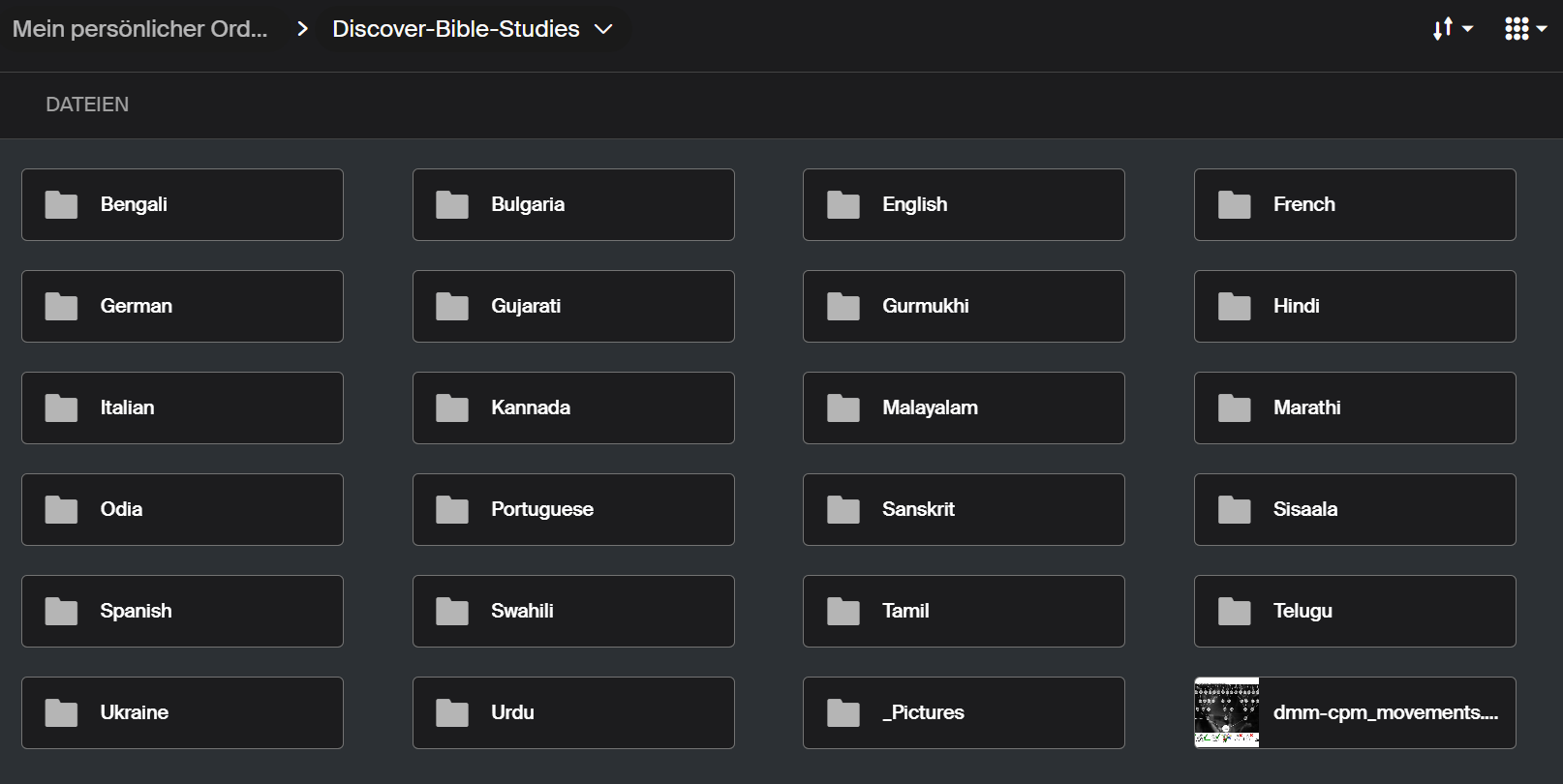Click the Sisaala folder icon
This screenshot has width=1563, height=784.
(x=1235, y=509)
